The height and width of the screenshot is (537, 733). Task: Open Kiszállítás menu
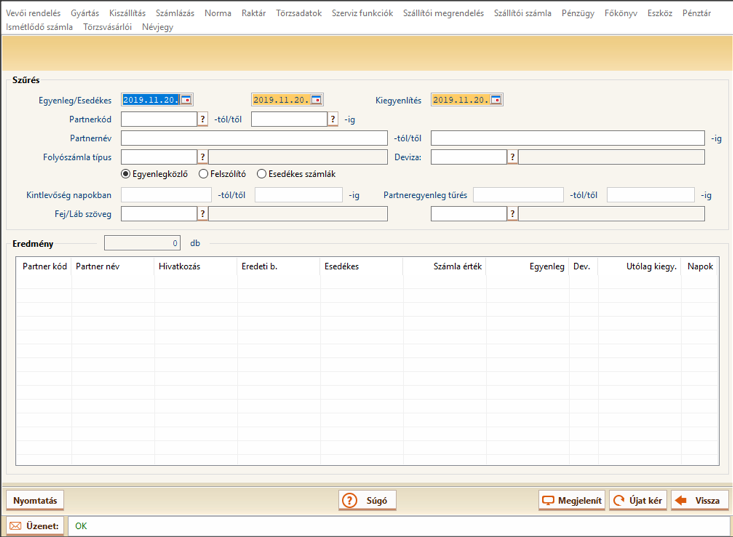127,13
